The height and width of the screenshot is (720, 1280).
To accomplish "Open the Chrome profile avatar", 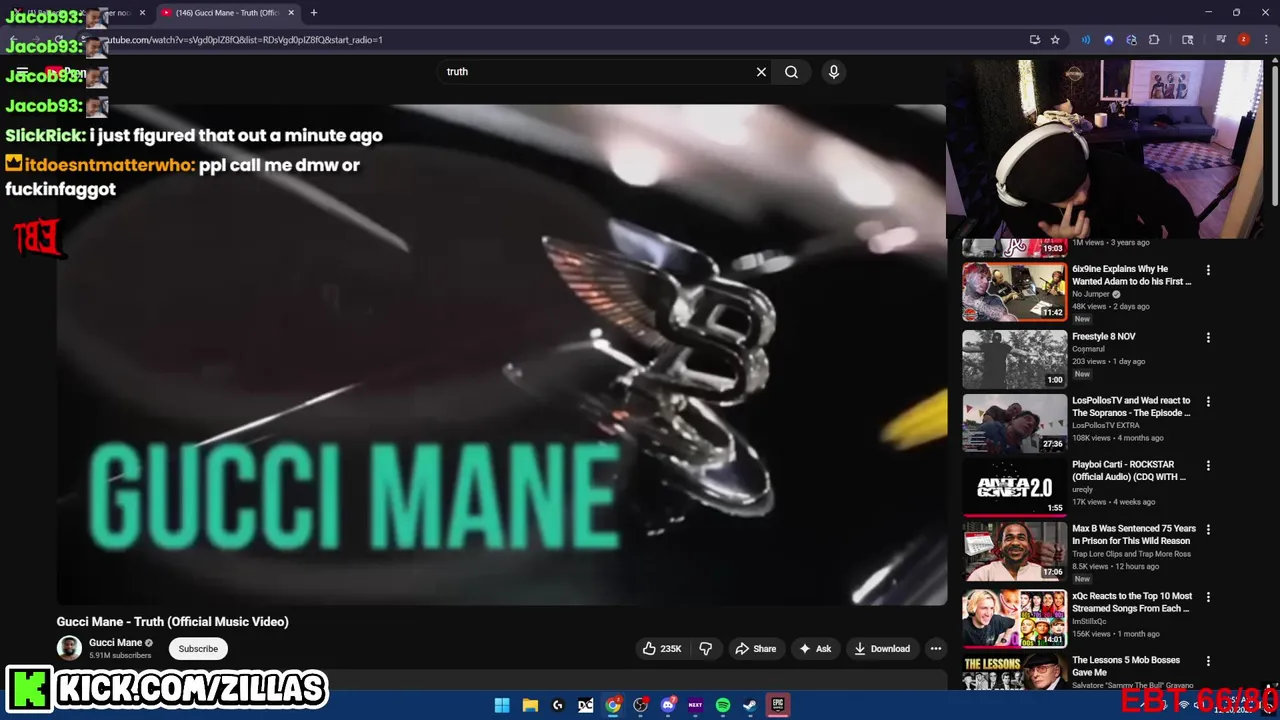I will 1244,40.
